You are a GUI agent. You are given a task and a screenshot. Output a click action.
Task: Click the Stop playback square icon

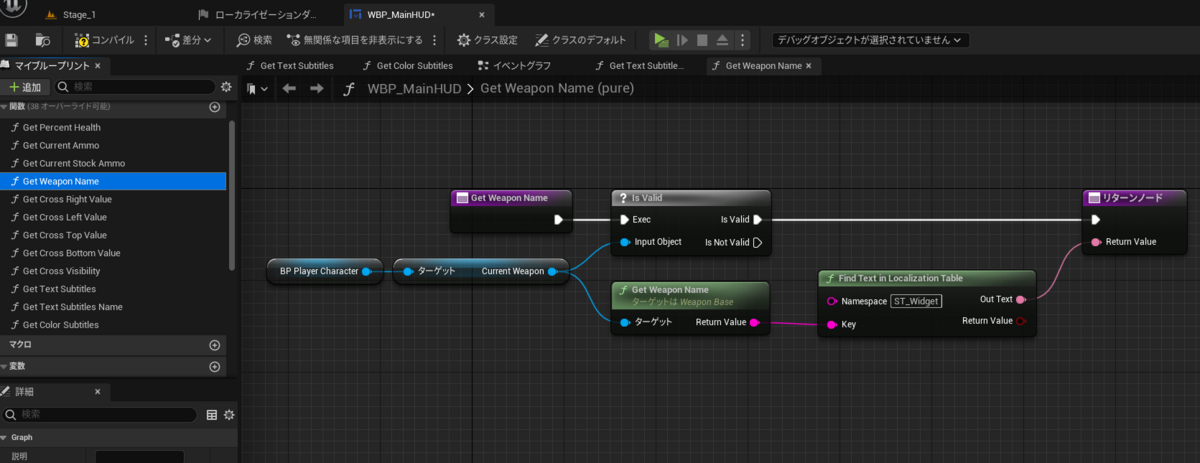702,40
